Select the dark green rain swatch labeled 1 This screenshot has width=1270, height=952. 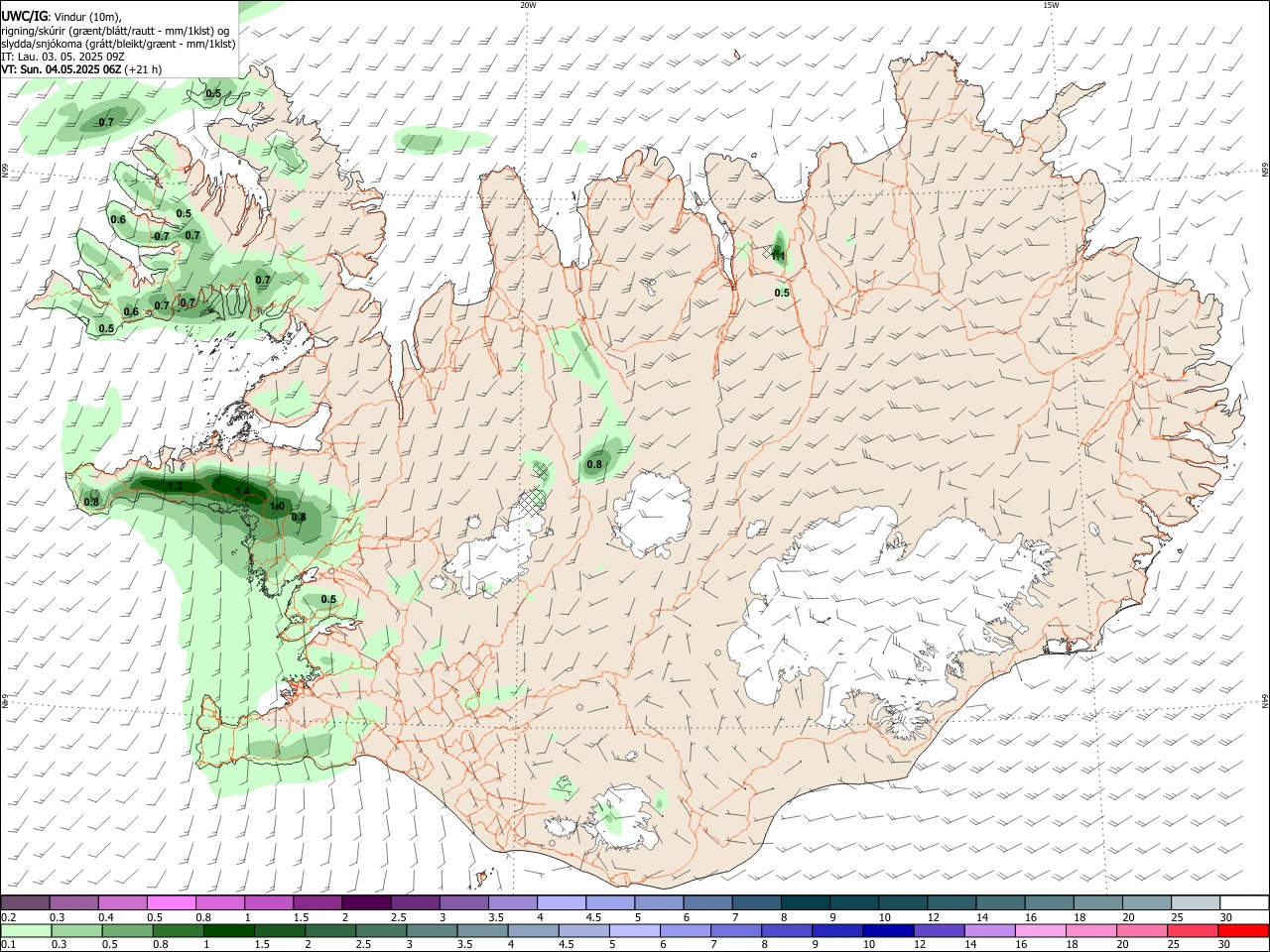(229, 930)
